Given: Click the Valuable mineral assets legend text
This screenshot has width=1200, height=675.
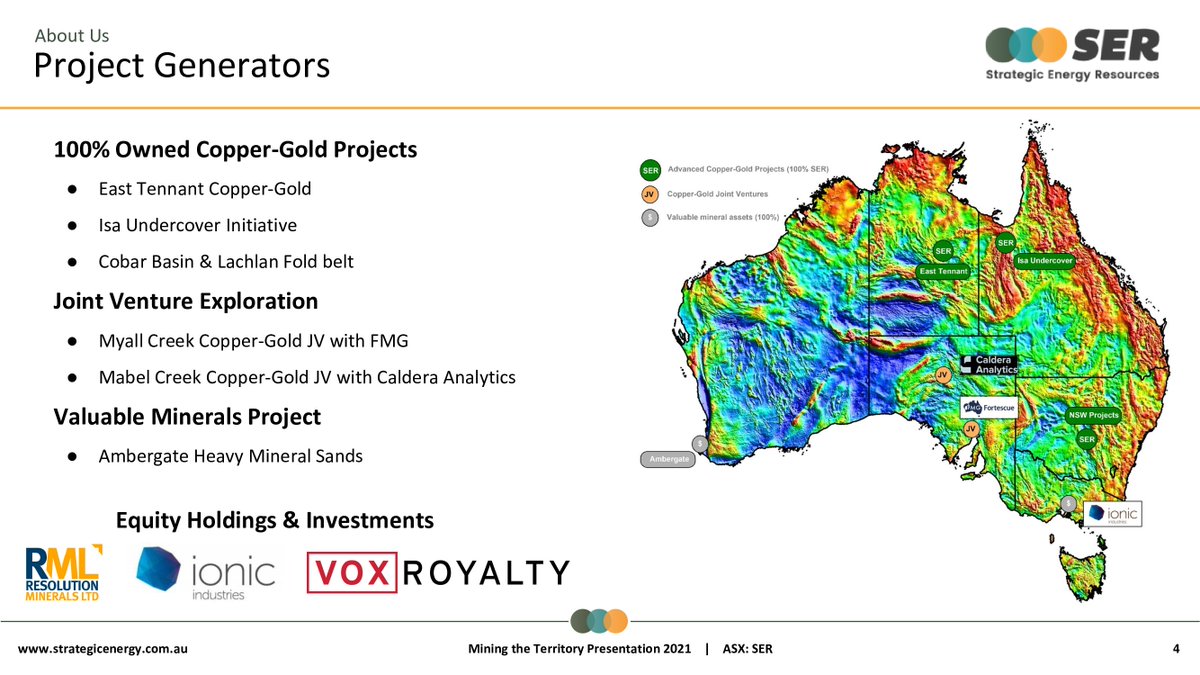Looking at the screenshot, I should click(723, 217).
